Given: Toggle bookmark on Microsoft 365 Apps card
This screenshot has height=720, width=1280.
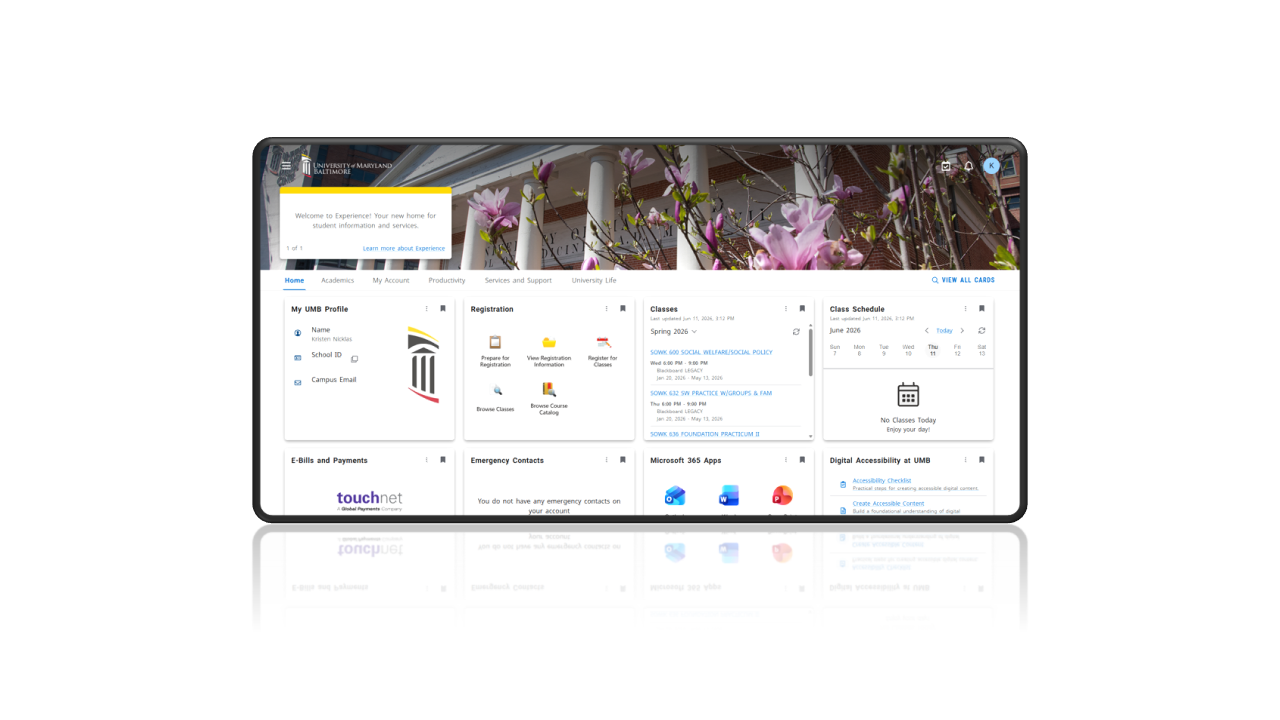Looking at the screenshot, I should [802, 460].
